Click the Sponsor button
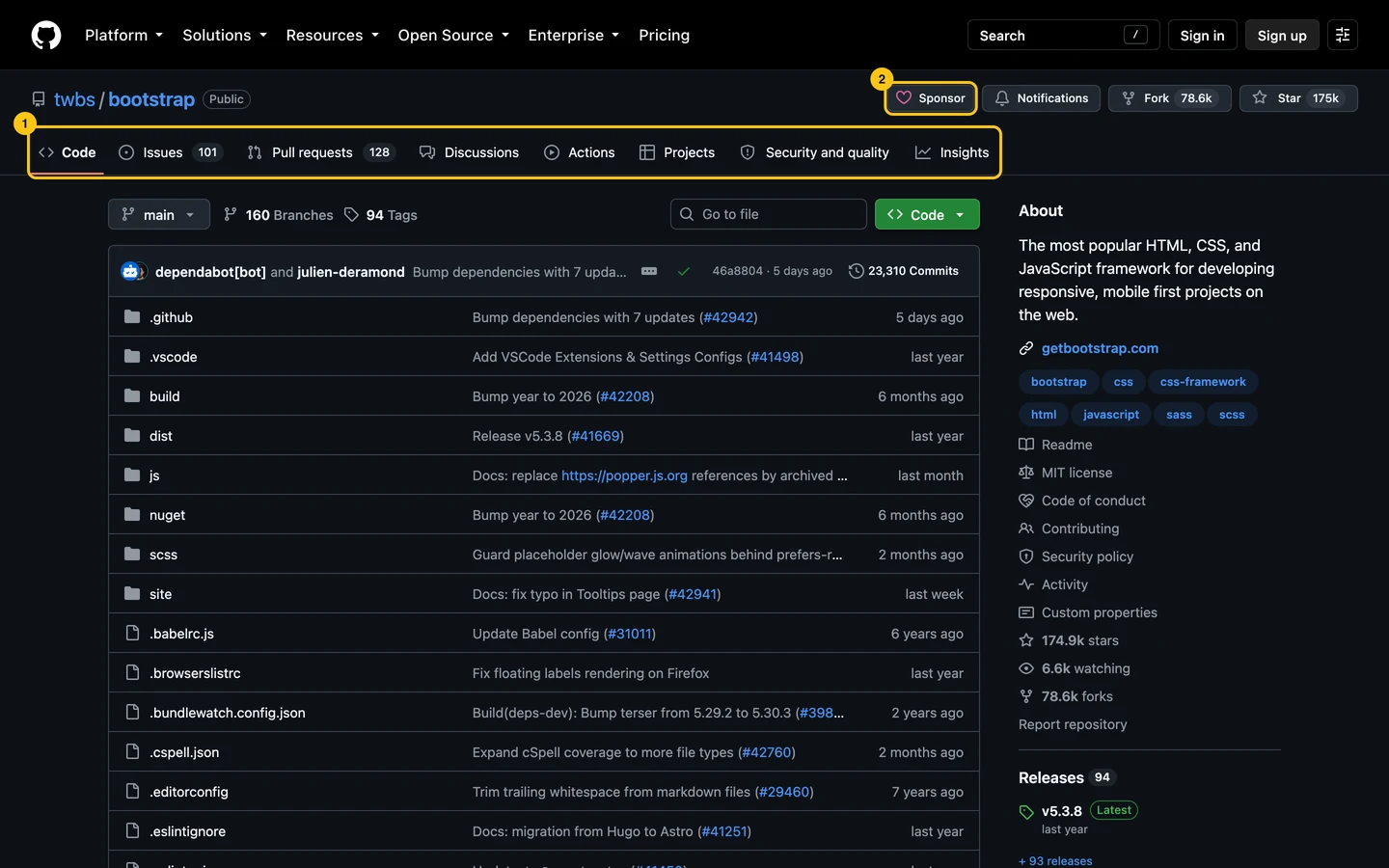The height and width of the screenshot is (868, 1389). 931,98
